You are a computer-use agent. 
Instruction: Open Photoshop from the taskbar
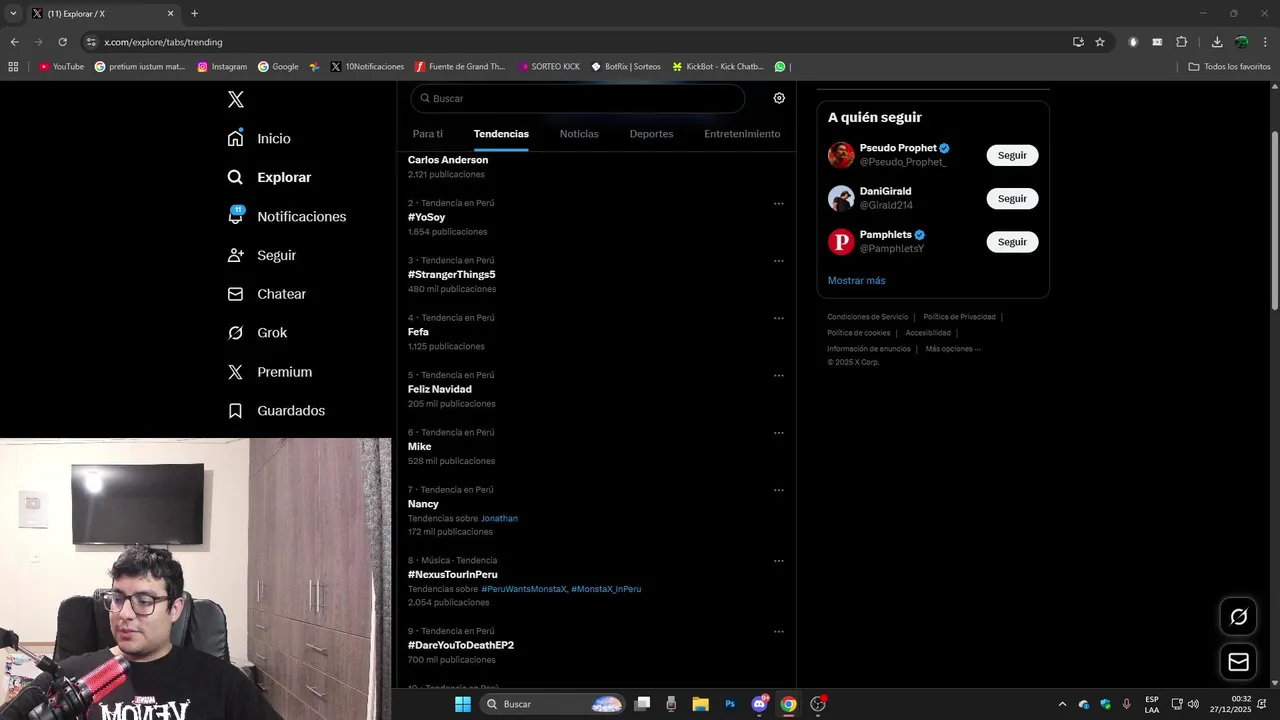click(x=730, y=704)
